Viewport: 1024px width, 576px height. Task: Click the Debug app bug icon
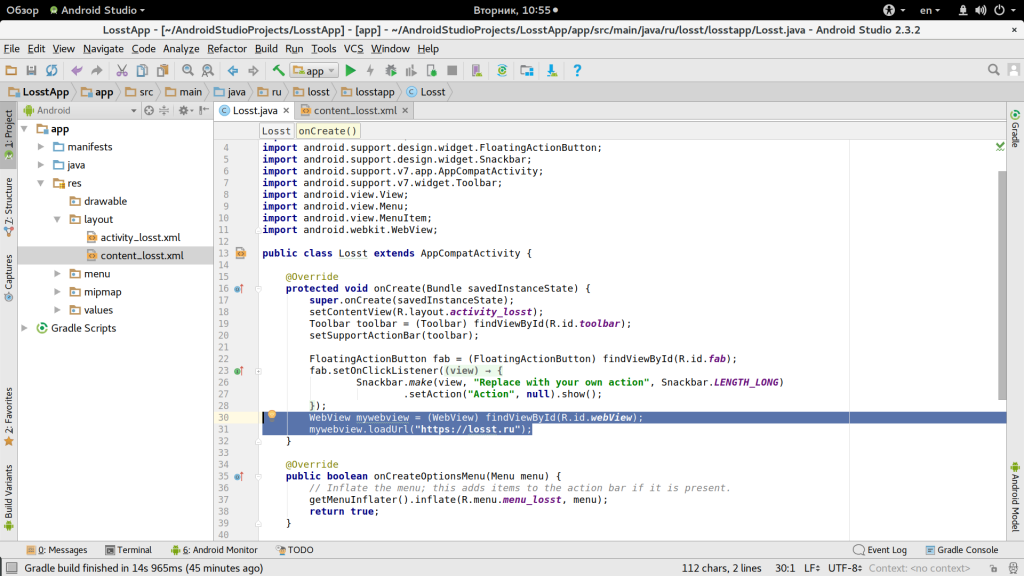click(391, 71)
